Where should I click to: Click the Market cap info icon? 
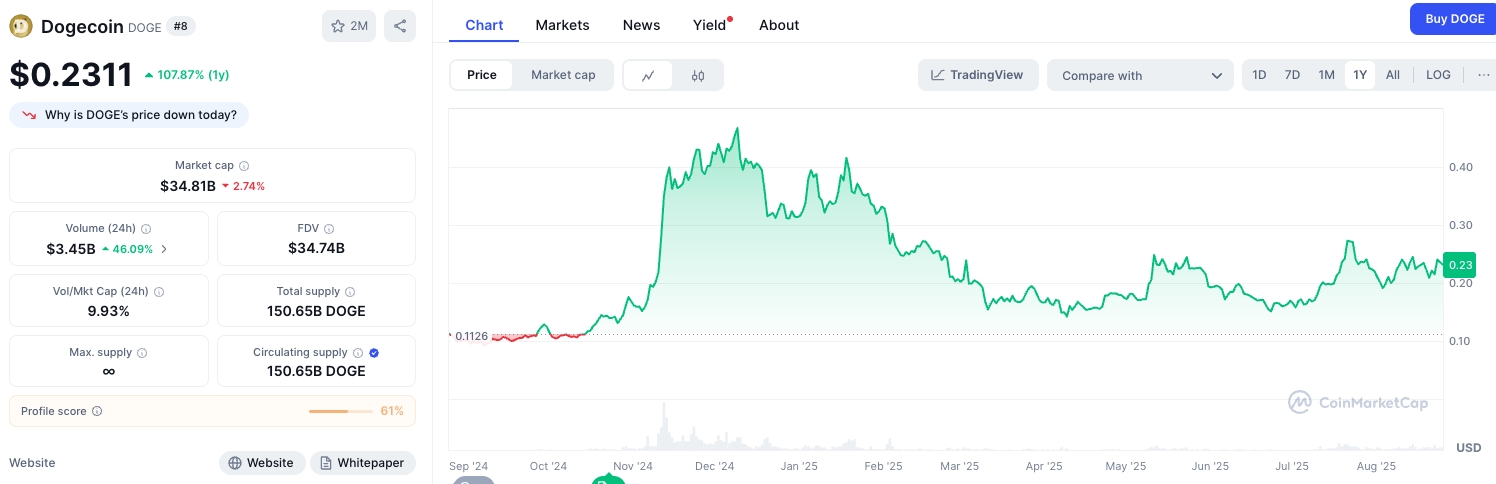pyautogui.click(x=244, y=166)
